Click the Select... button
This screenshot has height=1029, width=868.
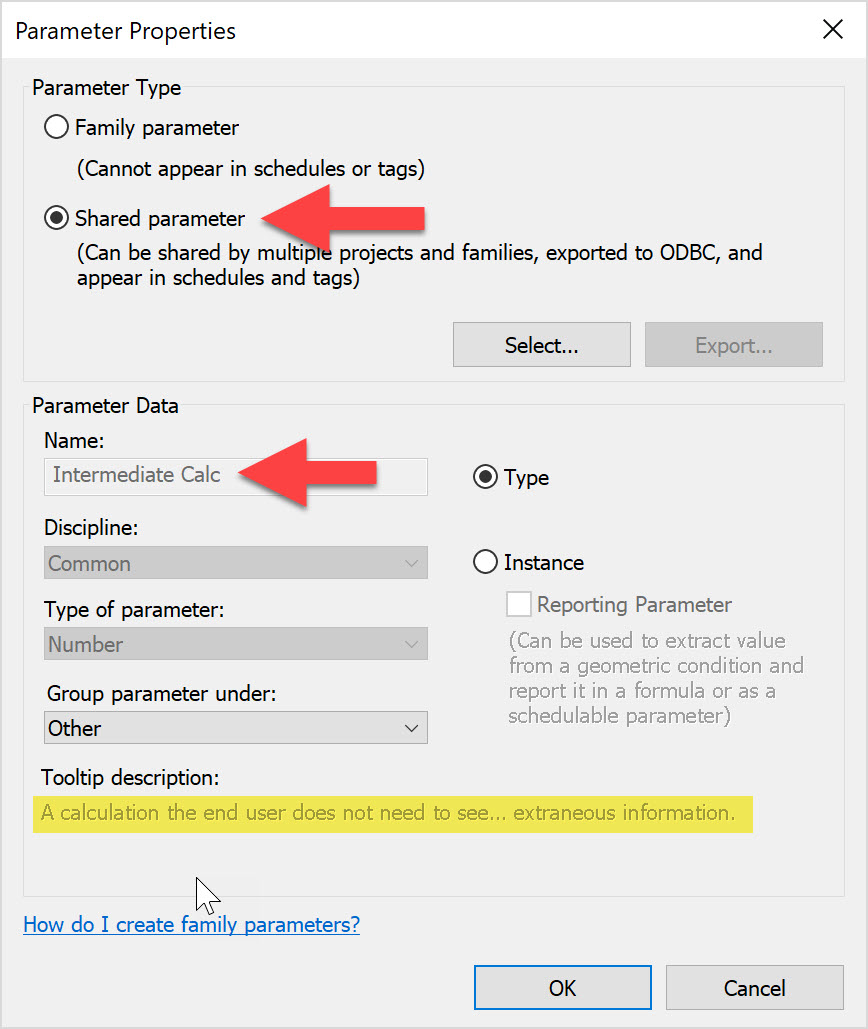click(541, 344)
